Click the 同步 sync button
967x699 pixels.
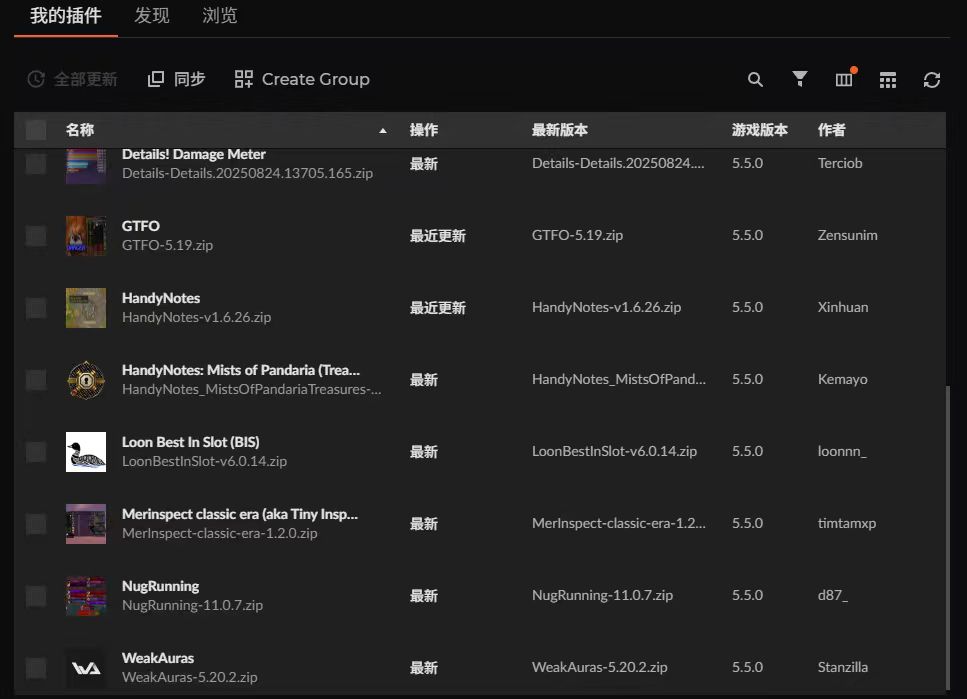tap(177, 79)
